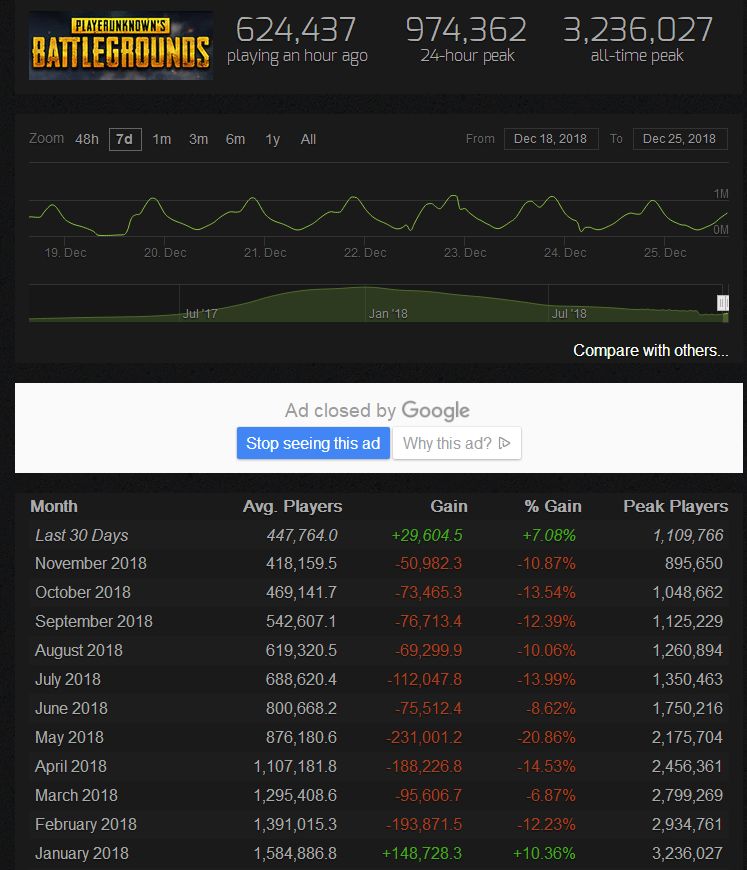Edit the From date field

(551, 139)
